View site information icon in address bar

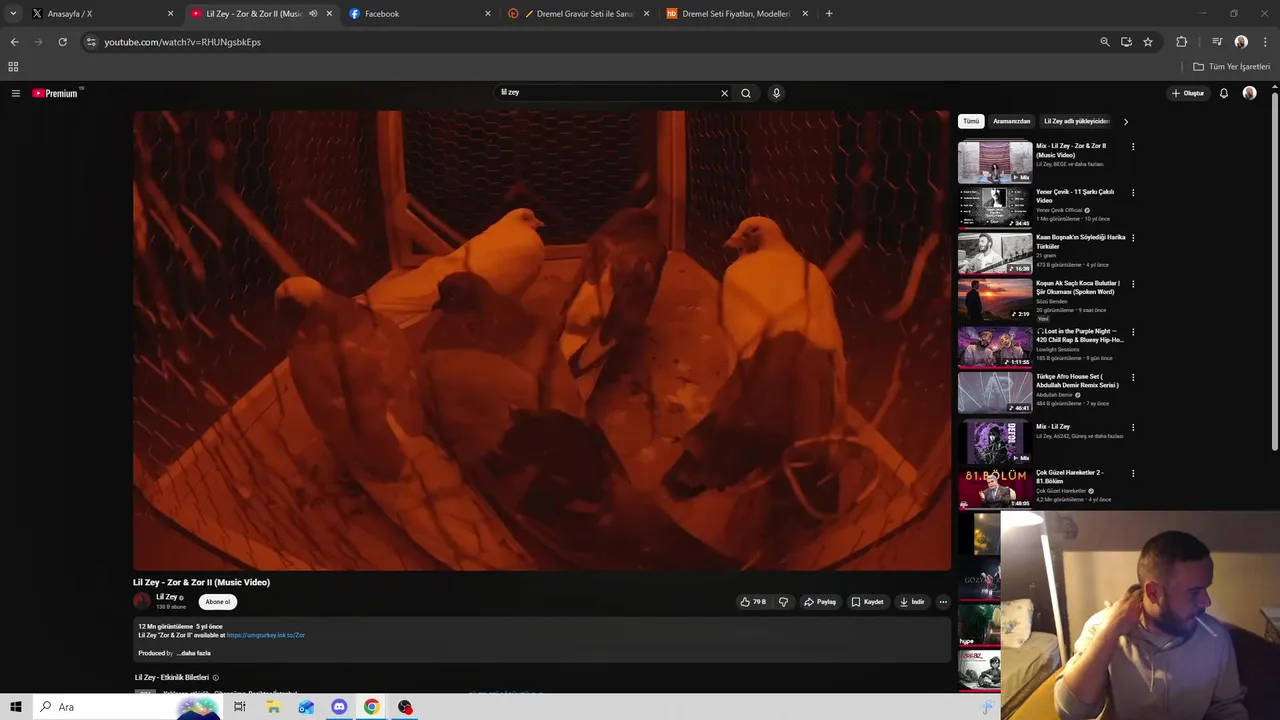click(91, 42)
